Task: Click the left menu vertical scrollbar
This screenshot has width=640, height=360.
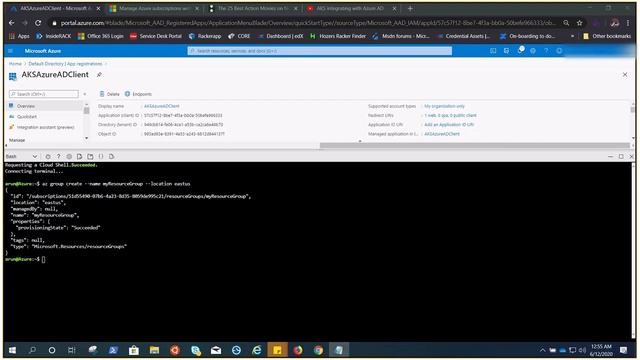Action: coord(86,111)
